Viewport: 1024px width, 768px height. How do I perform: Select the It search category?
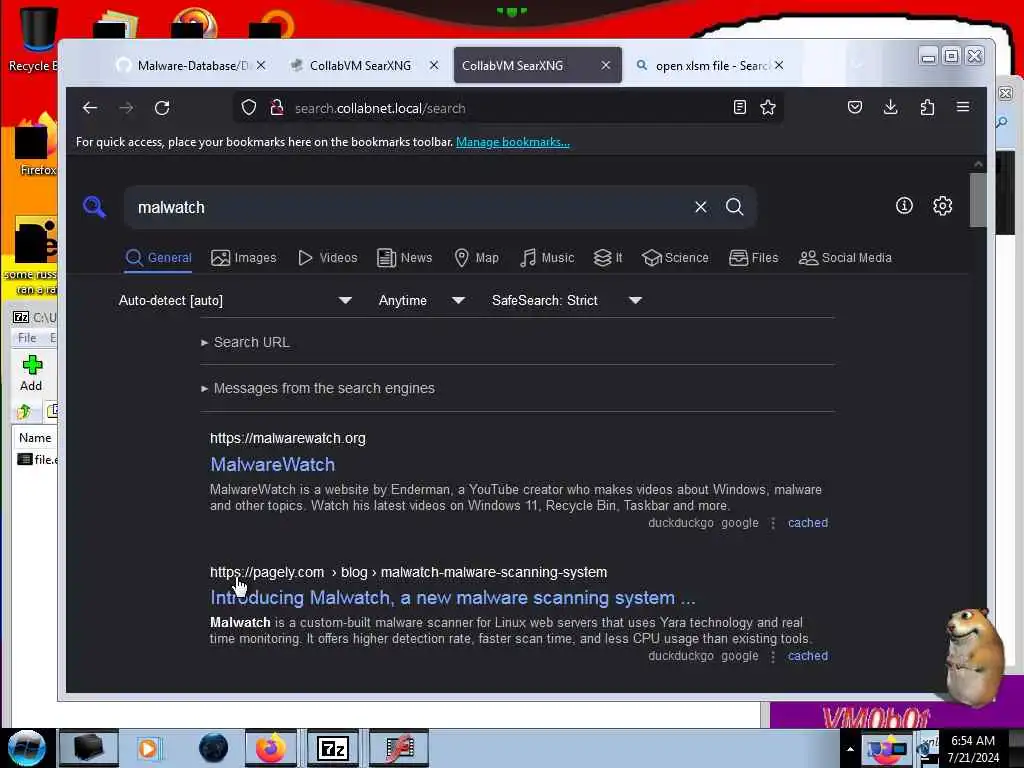(608, 258)
